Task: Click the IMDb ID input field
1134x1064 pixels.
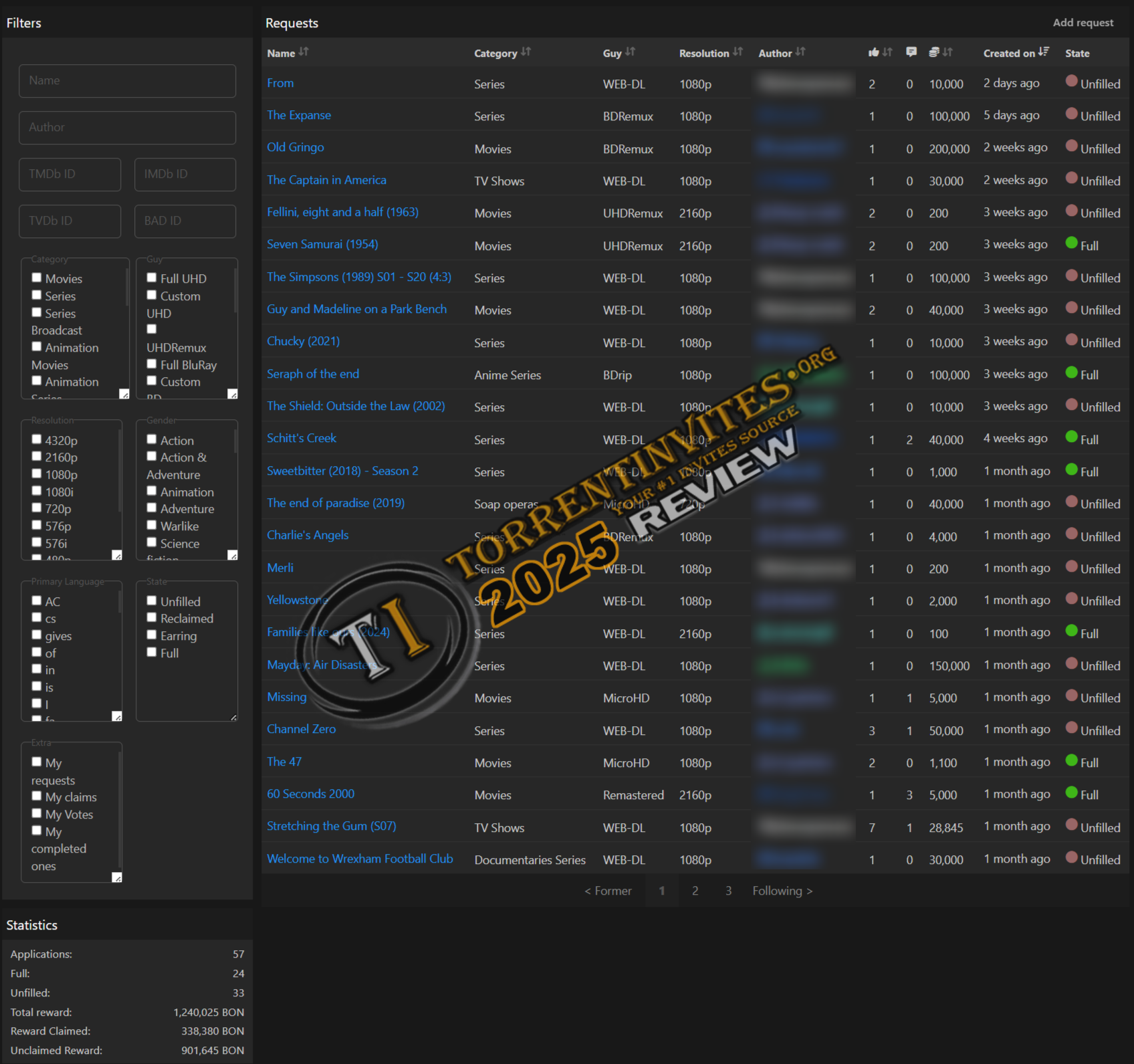Action: click(185, 175)
